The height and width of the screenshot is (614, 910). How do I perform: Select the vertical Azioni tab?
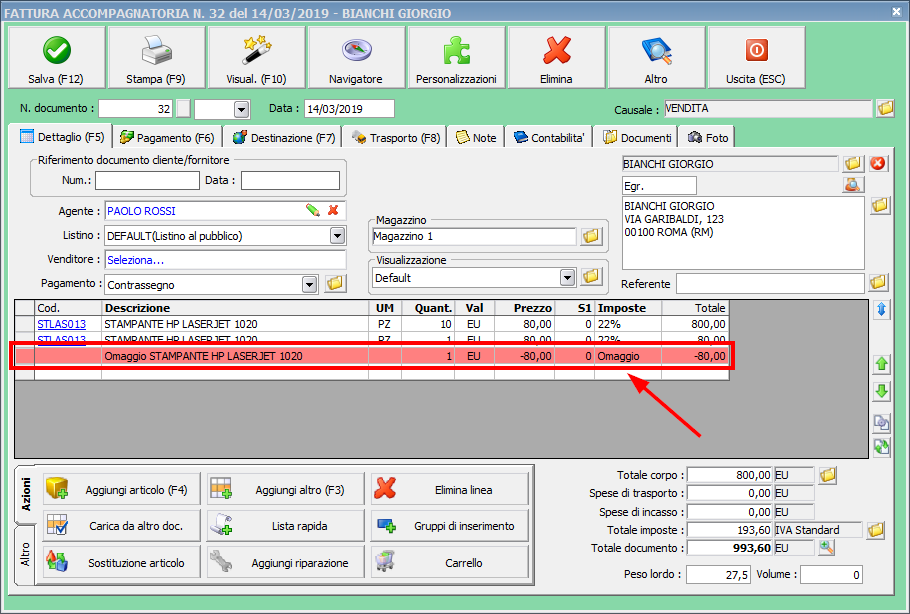tap(25, 494)
